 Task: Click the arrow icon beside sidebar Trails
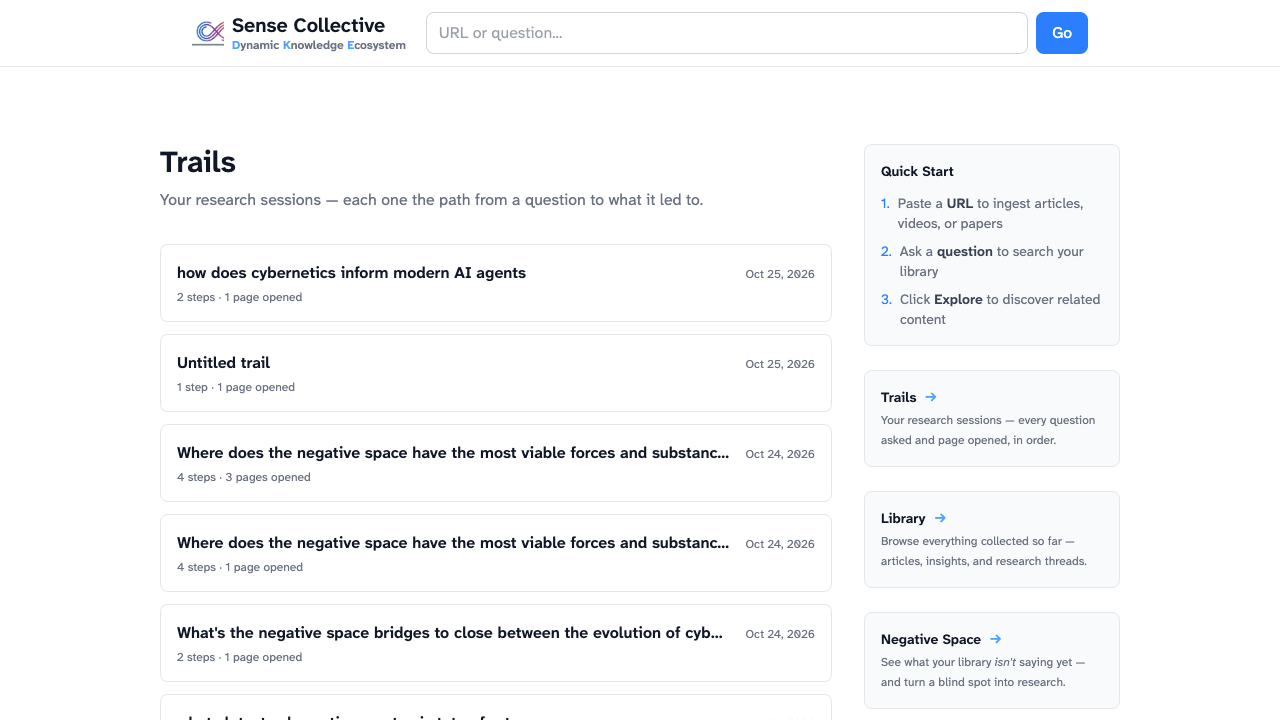(x=931, y=397)
